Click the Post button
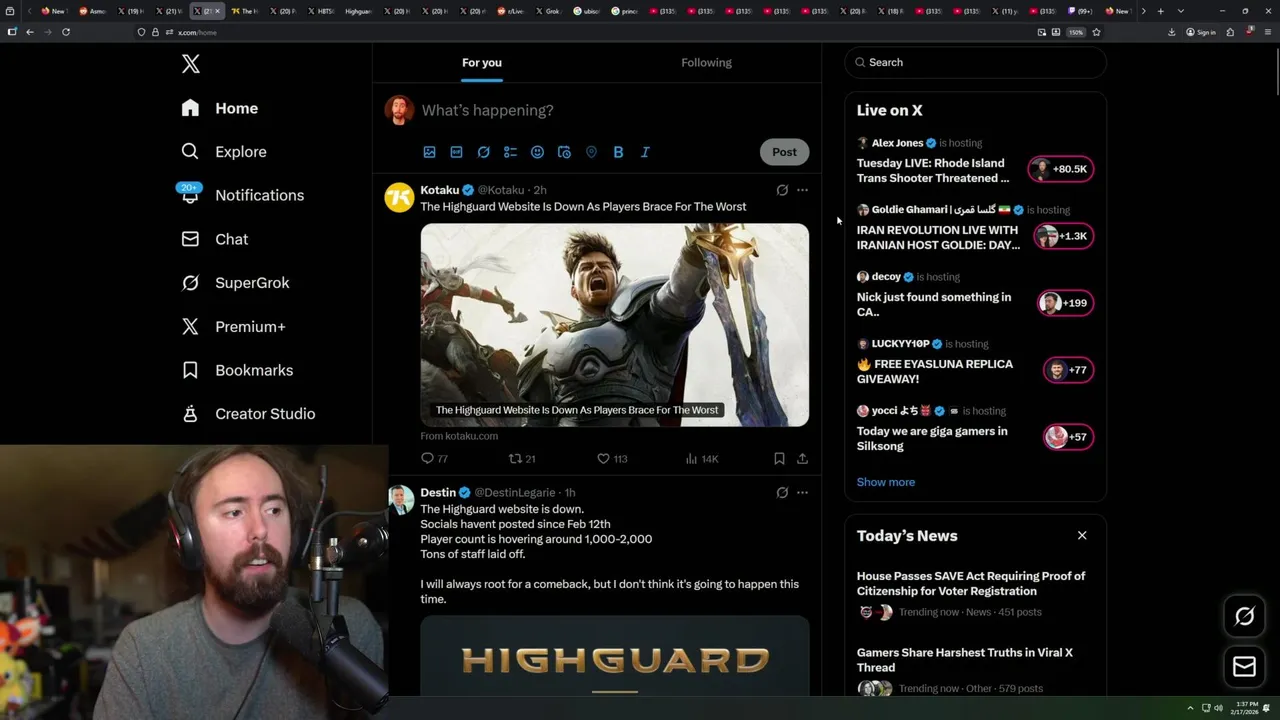This screenshot has height=720, width=1280. click(784, 152)
